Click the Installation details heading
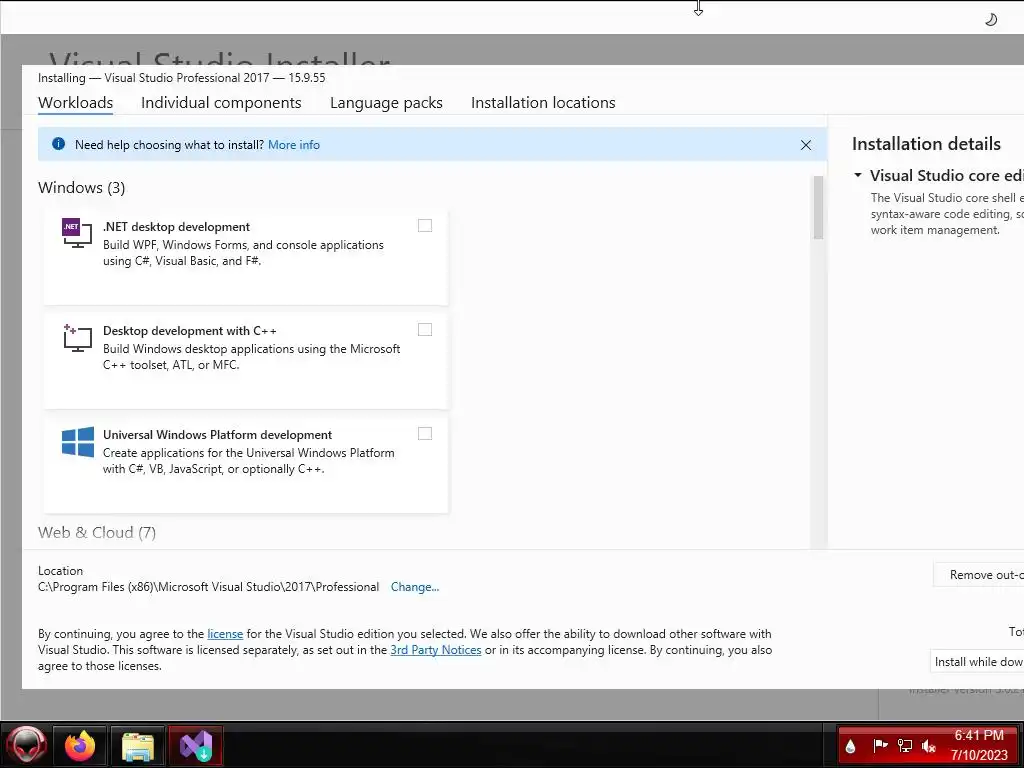The width and height of the screenshot is (1024, 768). coord(926,144)
